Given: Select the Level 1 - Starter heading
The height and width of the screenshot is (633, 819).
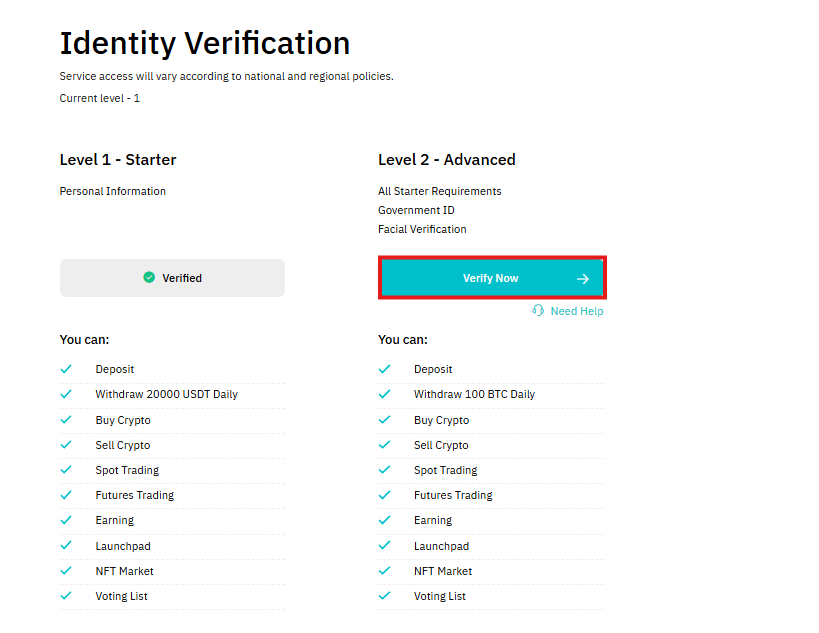Looking at the screenshot, I should [x=118, y=160].
